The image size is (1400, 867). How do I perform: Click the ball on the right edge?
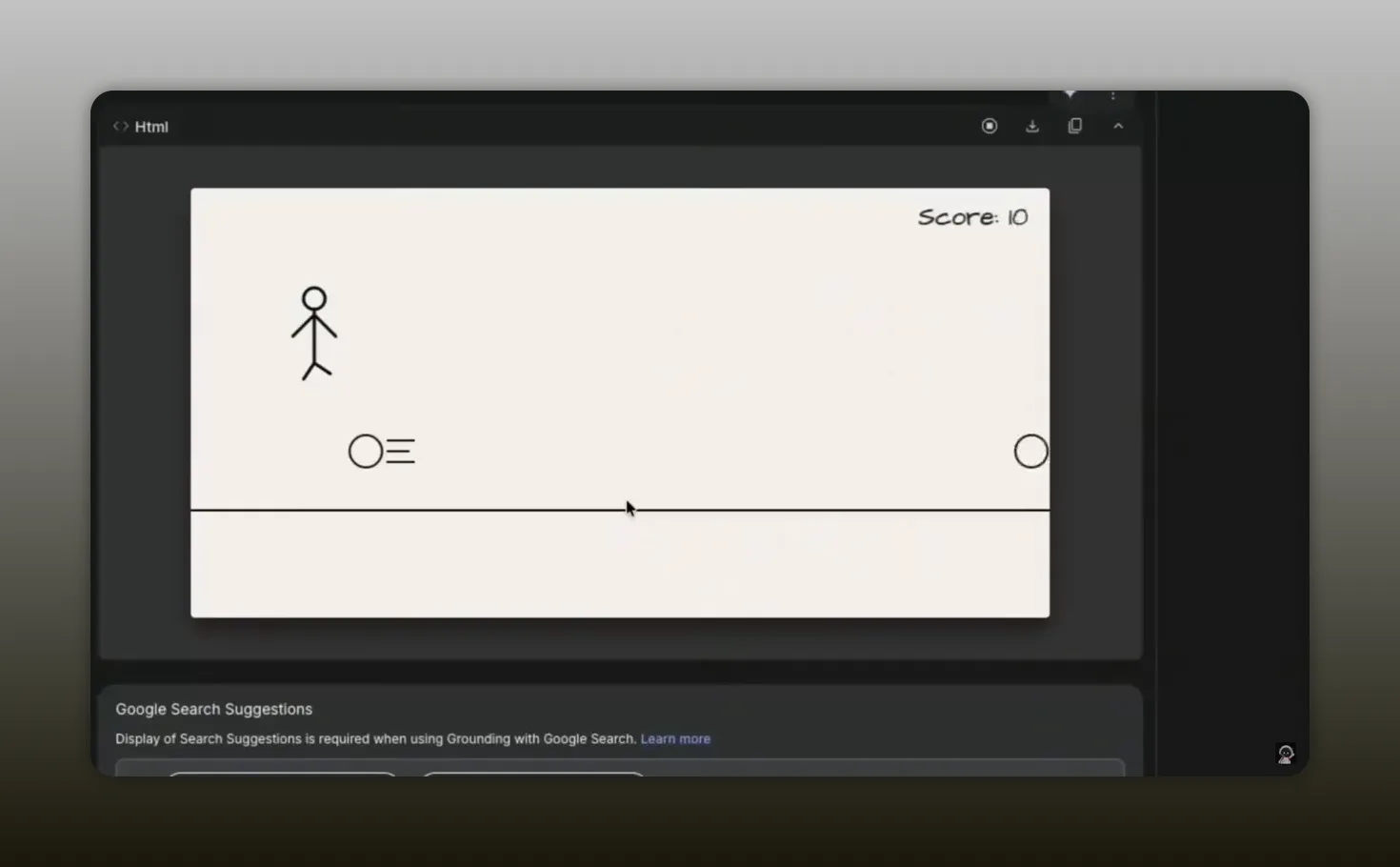tap(1030, 451)
